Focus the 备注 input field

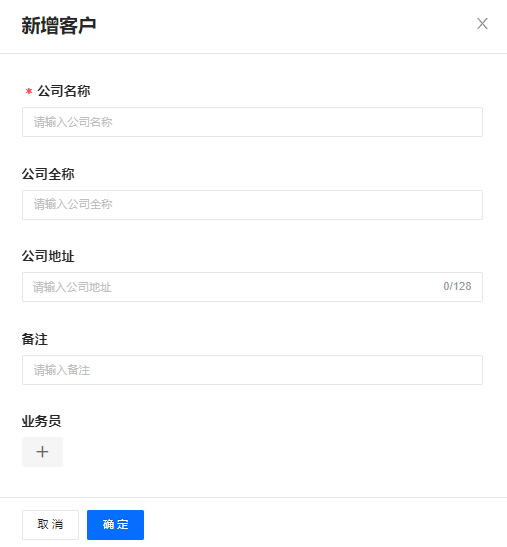(252, 370)
